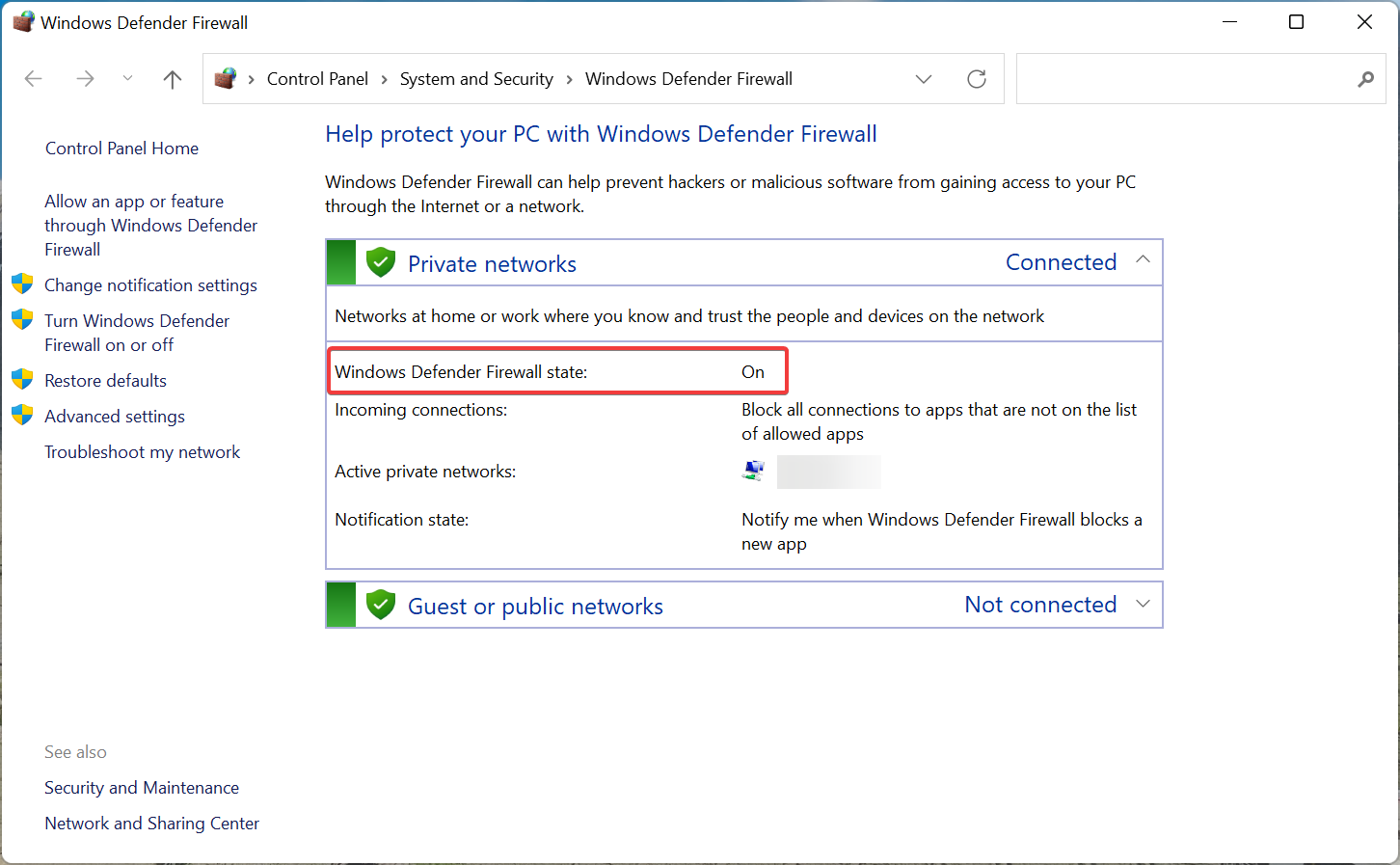Viewport: 1400px width, 865px height.
Task: Open Control Panel Home
Action: (x=121, y=149)
